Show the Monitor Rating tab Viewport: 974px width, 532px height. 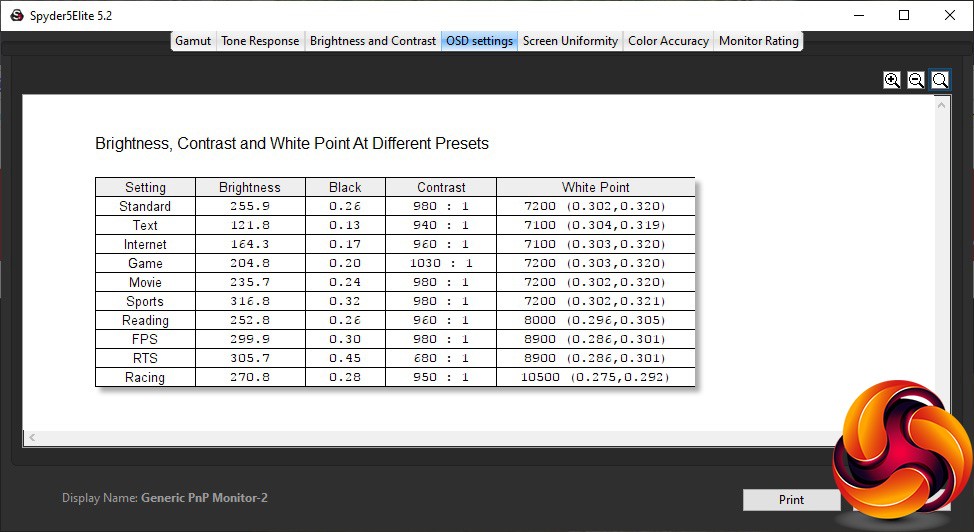(758, 41)
